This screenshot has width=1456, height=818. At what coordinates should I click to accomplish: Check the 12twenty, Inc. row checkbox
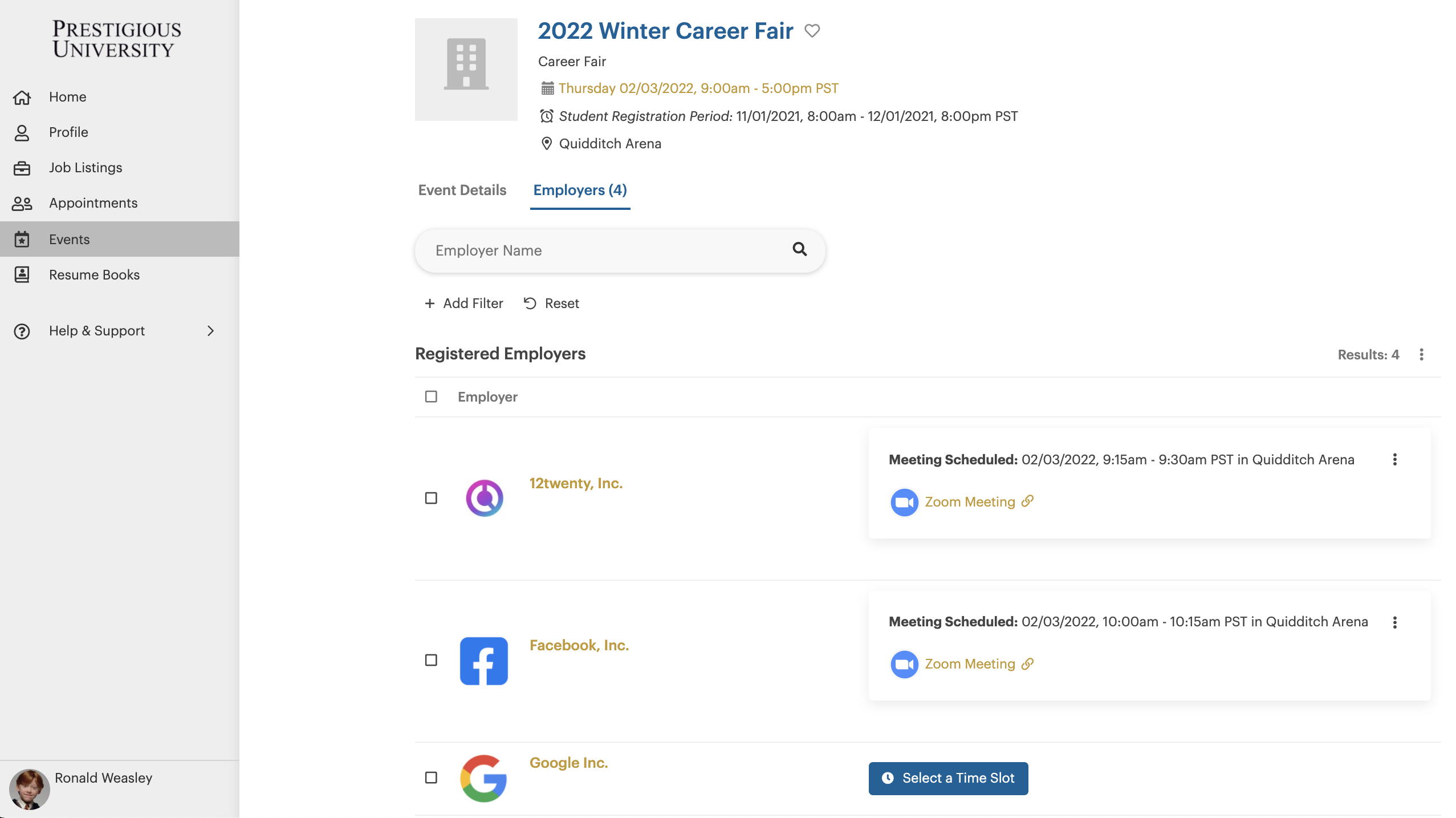[431, 498]
